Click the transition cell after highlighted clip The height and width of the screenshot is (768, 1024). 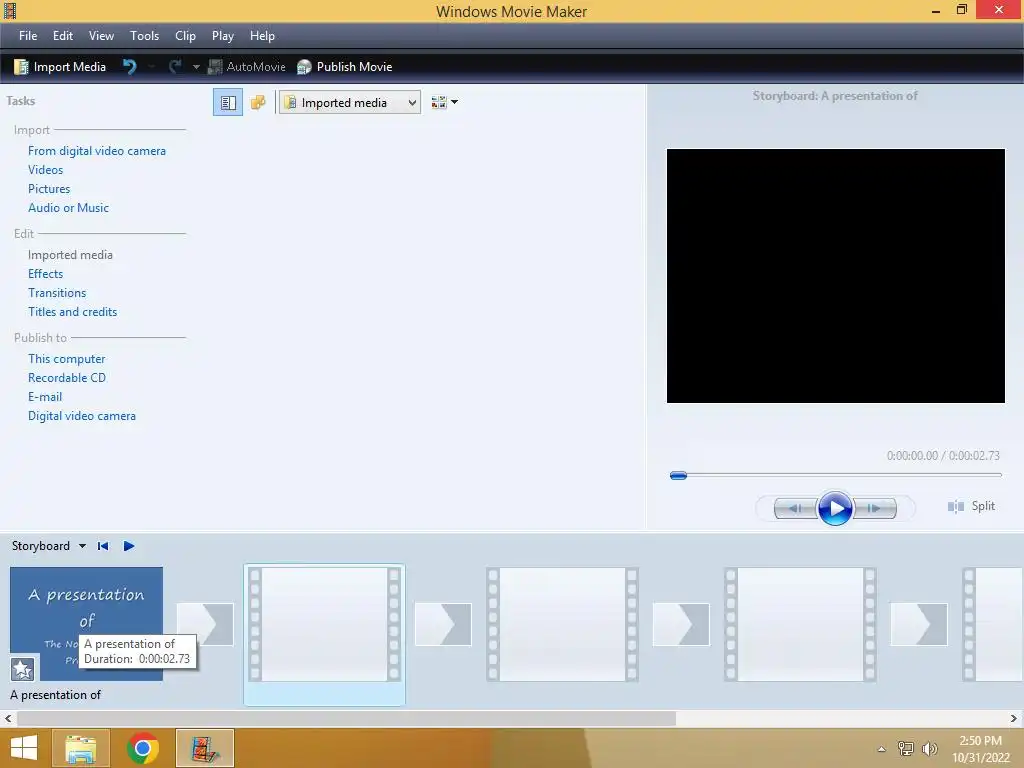click(443, 624)
